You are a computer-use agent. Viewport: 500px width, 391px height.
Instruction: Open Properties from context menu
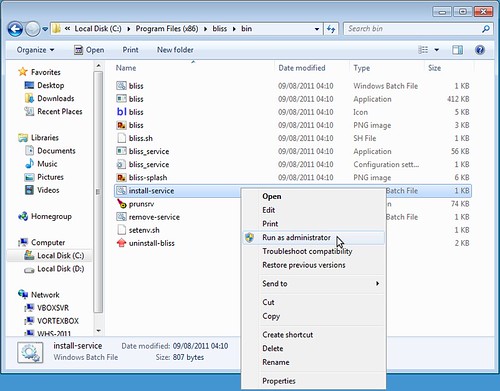tap(313, 381)
